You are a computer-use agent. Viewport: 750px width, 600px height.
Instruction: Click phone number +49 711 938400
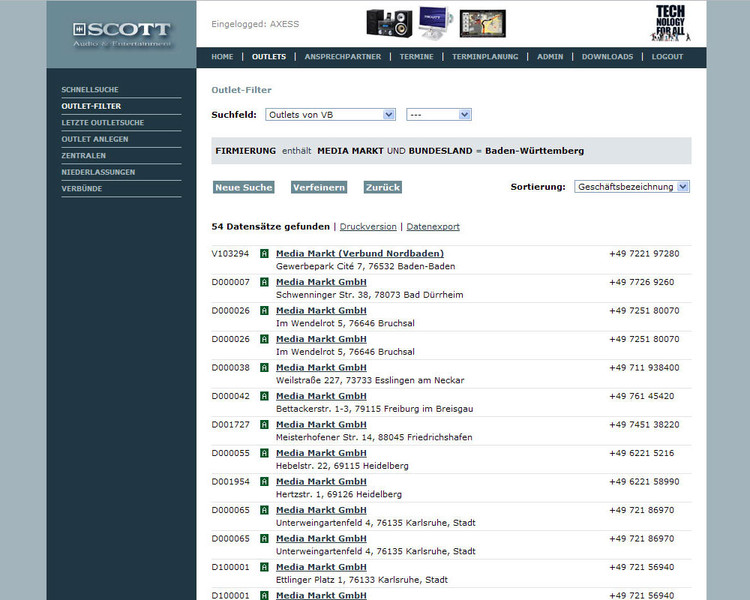point(644,367)
